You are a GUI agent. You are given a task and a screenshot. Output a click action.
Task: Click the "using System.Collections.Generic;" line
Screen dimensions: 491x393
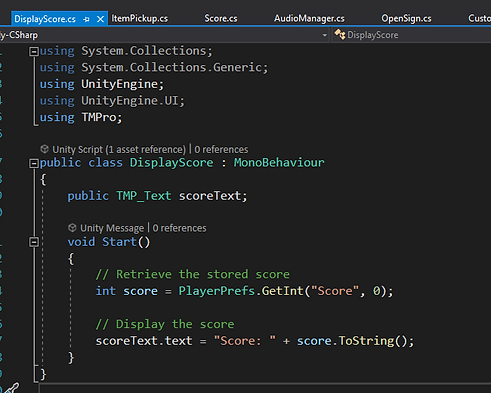pyautogui.click(x=154, y=68)
